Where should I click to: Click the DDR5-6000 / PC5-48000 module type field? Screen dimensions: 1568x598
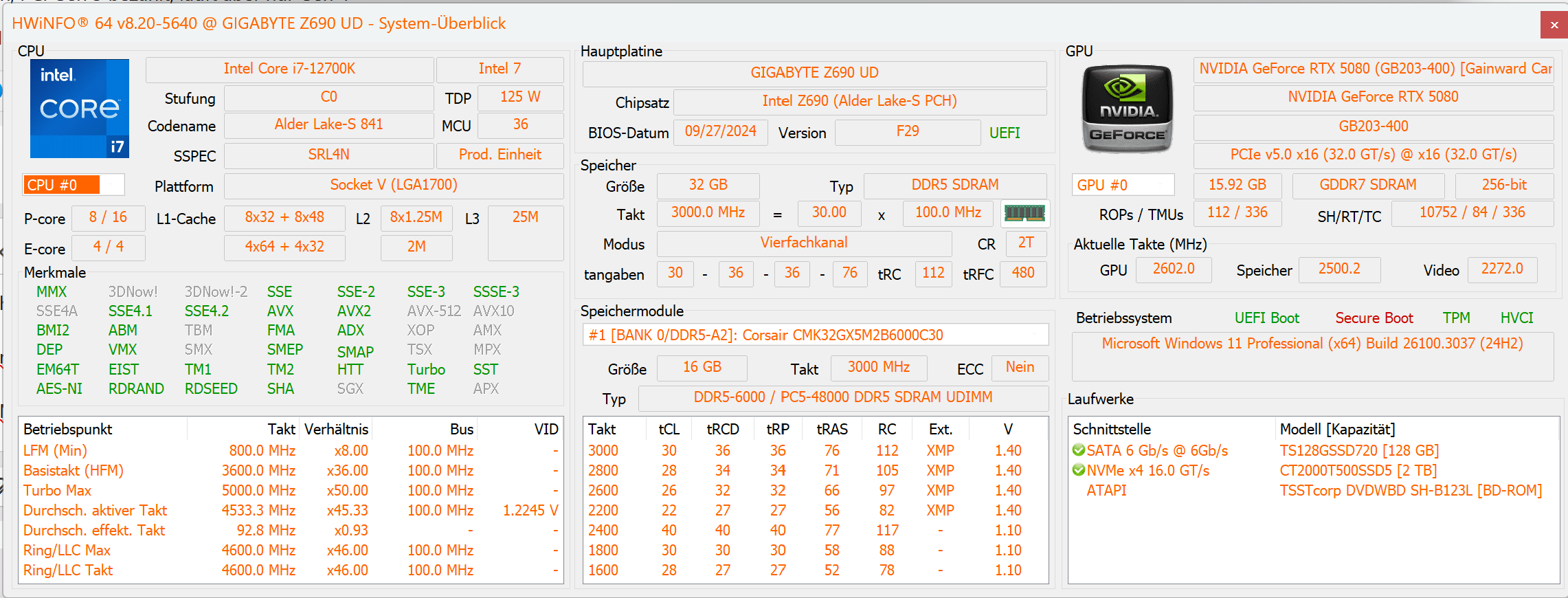(843, 397)
